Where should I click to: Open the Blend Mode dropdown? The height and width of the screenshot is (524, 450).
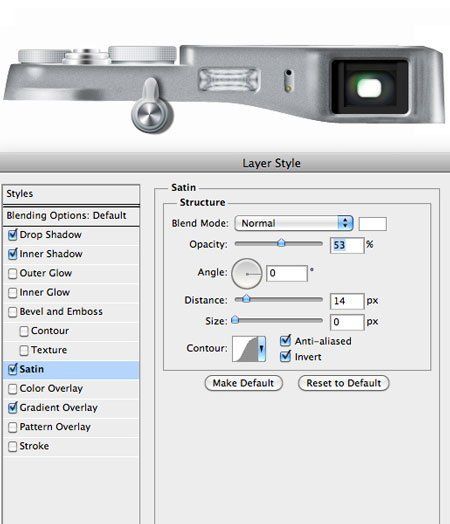click(x=294, y=223)
